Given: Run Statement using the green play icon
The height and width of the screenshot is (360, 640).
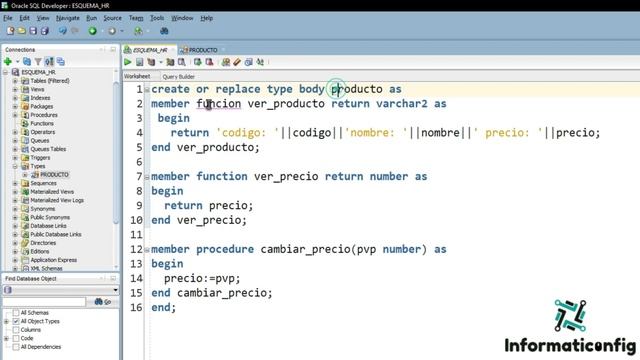Looking at the screenshot, I should 128,62.
